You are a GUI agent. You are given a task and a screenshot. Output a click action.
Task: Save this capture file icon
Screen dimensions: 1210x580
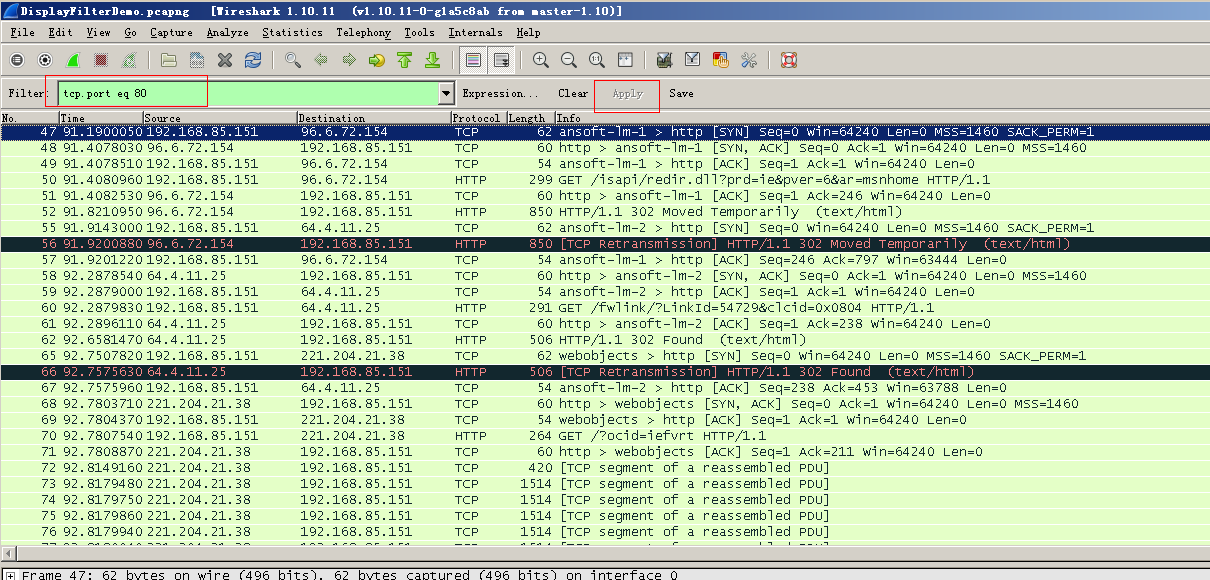pyautogui.click(x=197, y=60)
